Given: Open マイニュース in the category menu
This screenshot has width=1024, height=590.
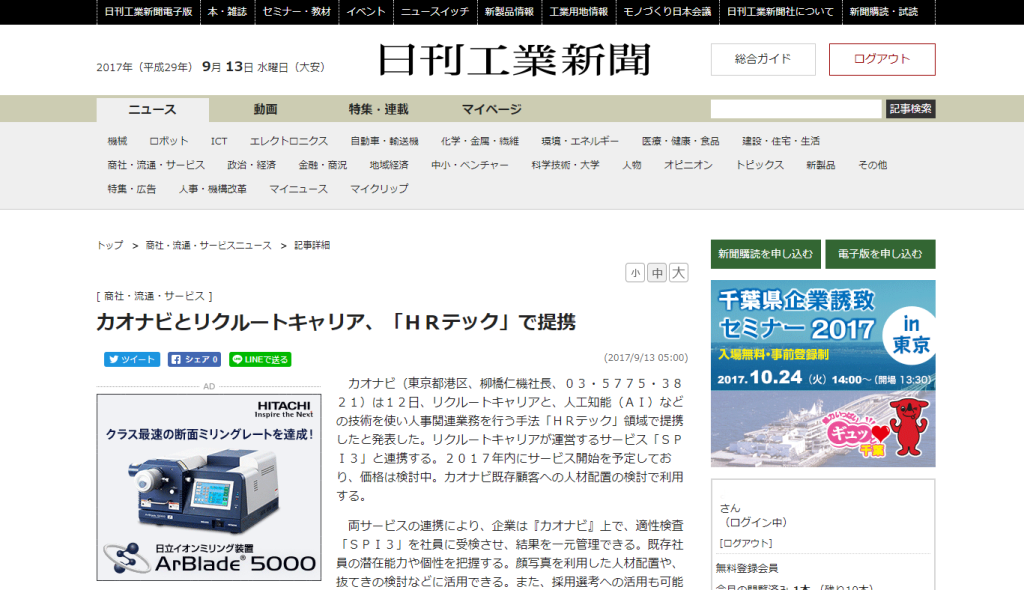Looking at the screenshot, I should [x=298, y=189].
